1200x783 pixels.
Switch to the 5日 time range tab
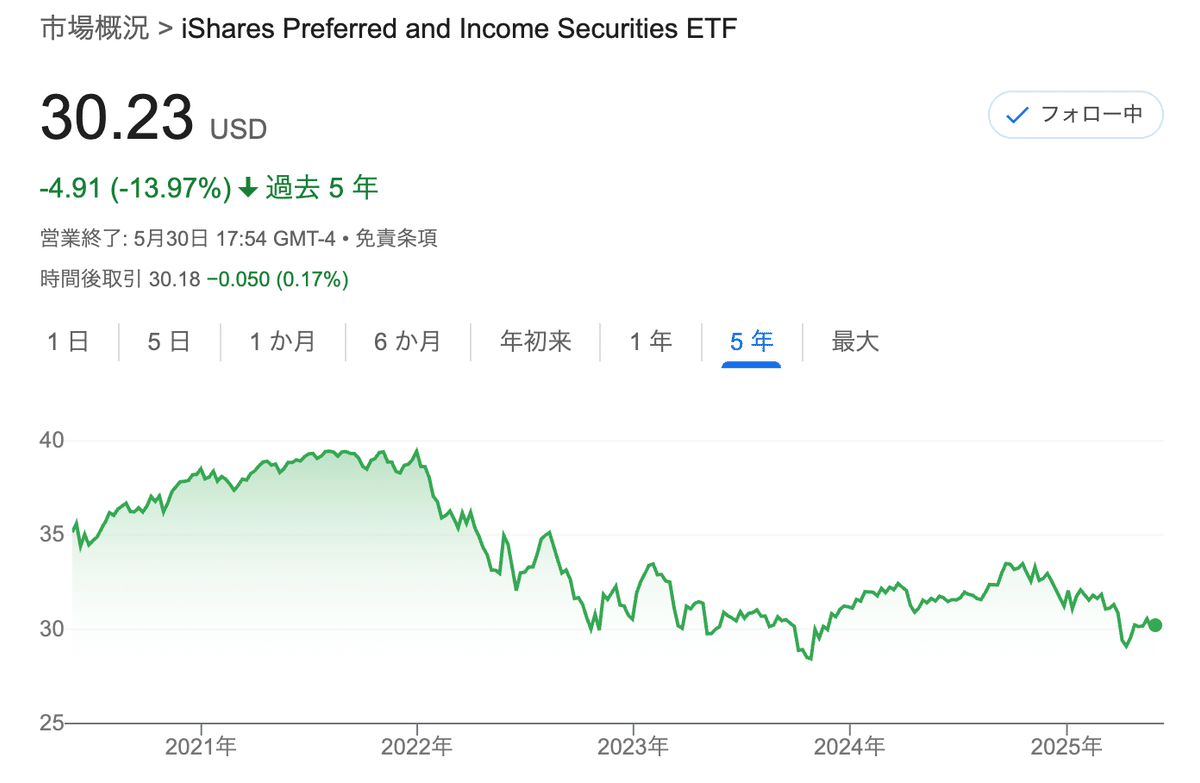(x=168, y=341)
